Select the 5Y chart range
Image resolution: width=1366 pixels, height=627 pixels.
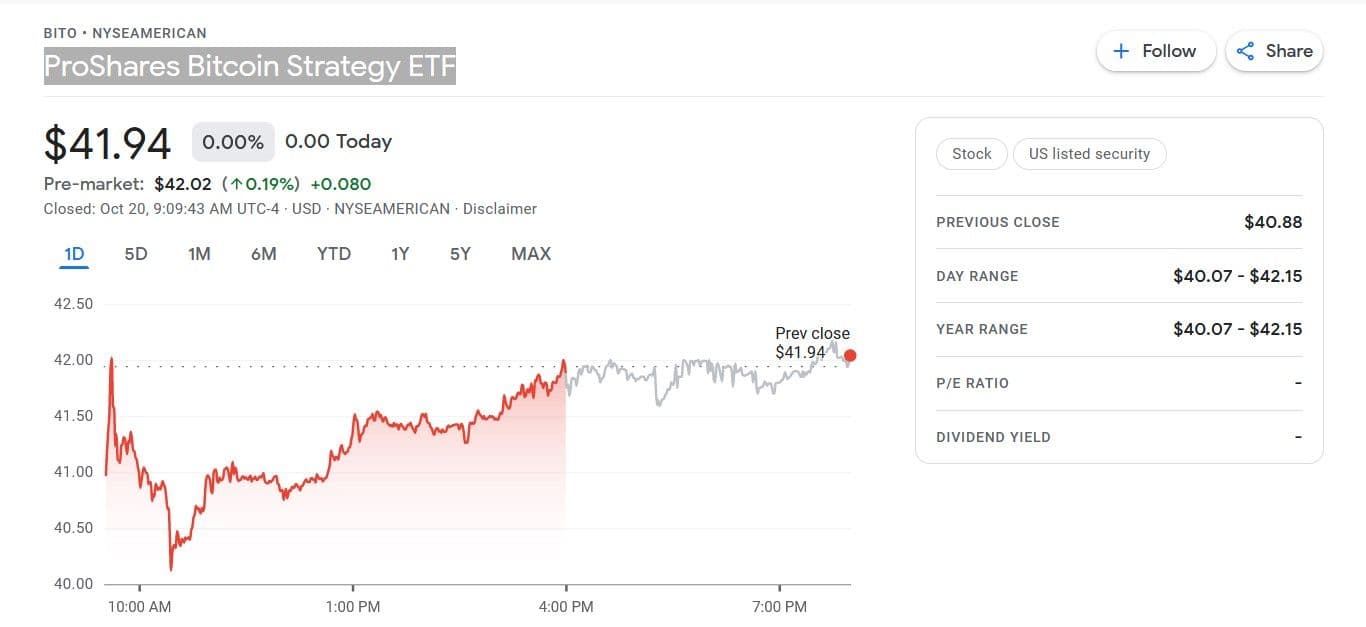coord(460,254)
